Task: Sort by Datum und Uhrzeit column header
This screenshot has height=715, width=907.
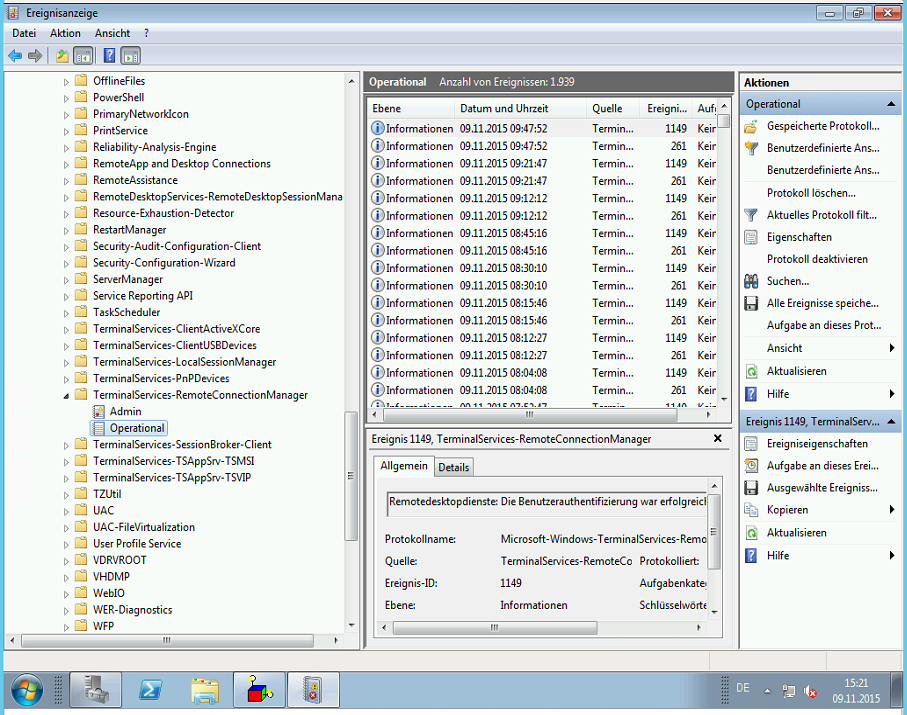Action: coord(520,108)
